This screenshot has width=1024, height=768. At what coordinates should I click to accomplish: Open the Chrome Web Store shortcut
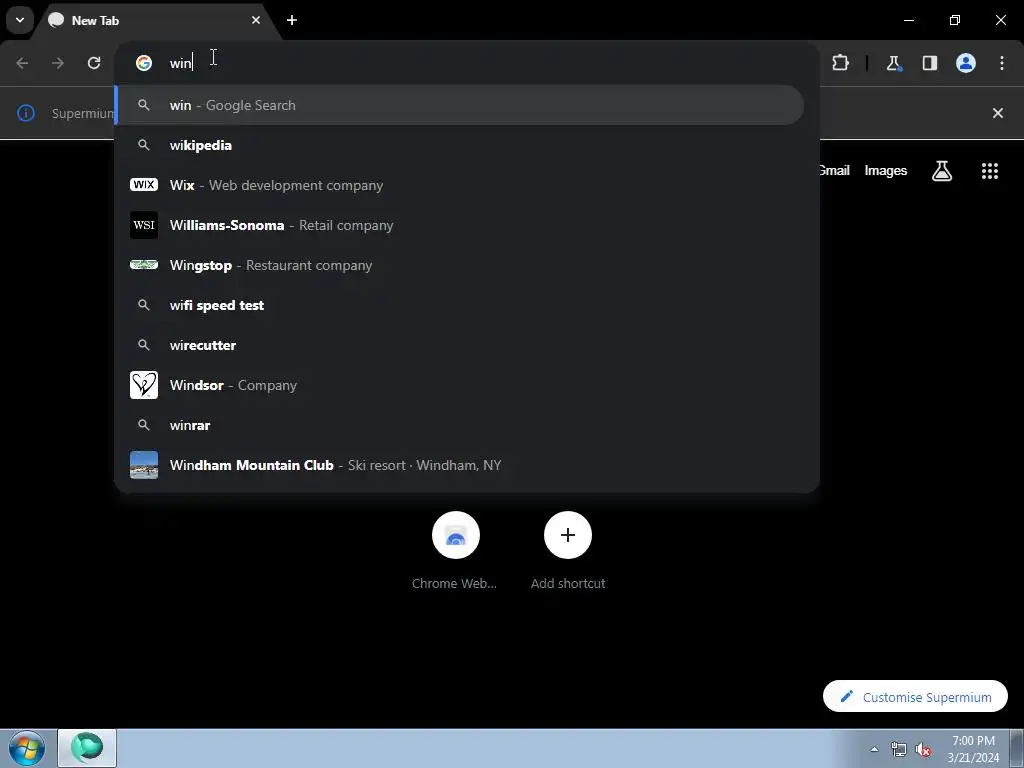pos(455,551)
